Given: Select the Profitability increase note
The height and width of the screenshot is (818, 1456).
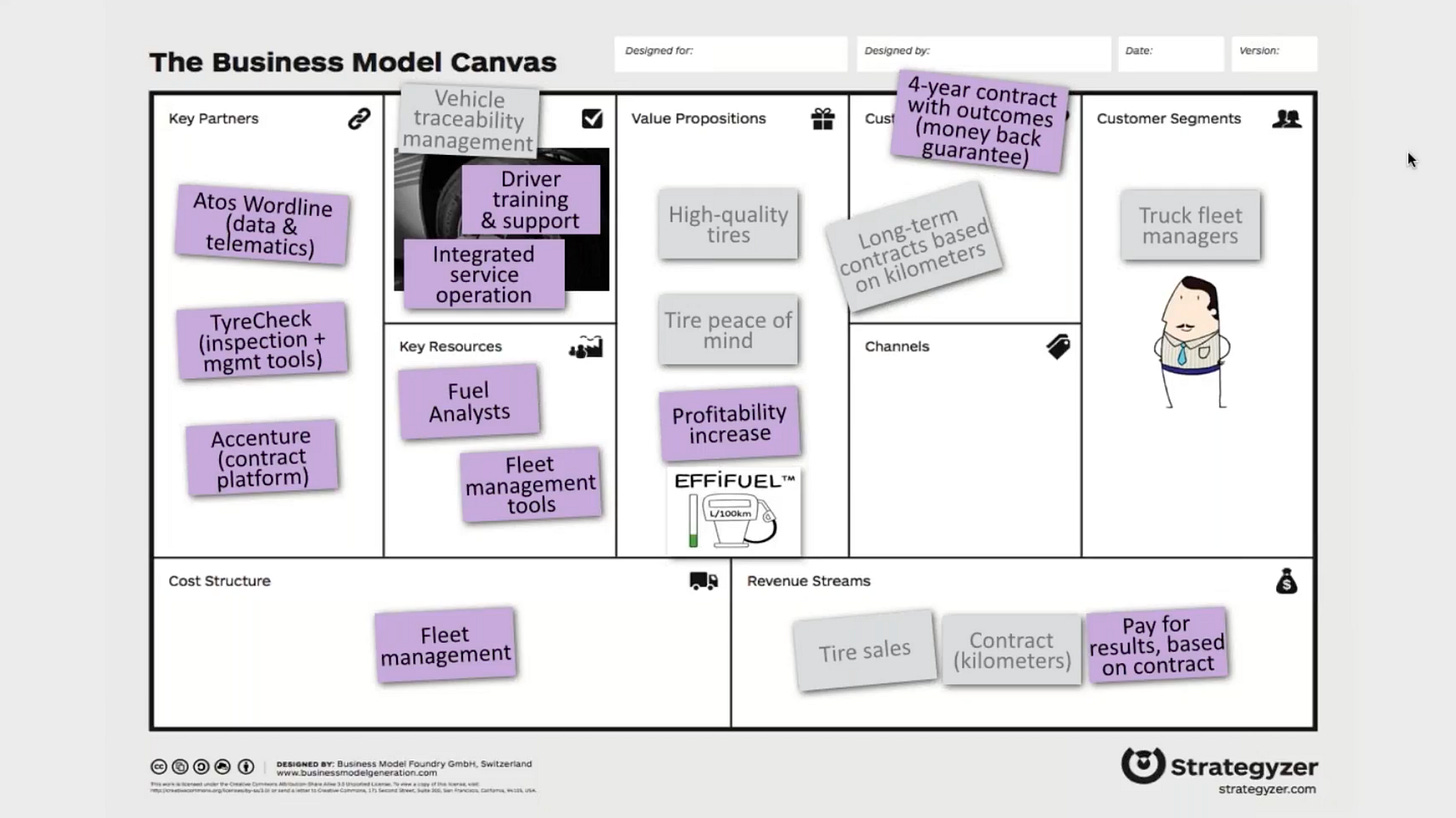Looking at the screenshot, I should (730, 424).
